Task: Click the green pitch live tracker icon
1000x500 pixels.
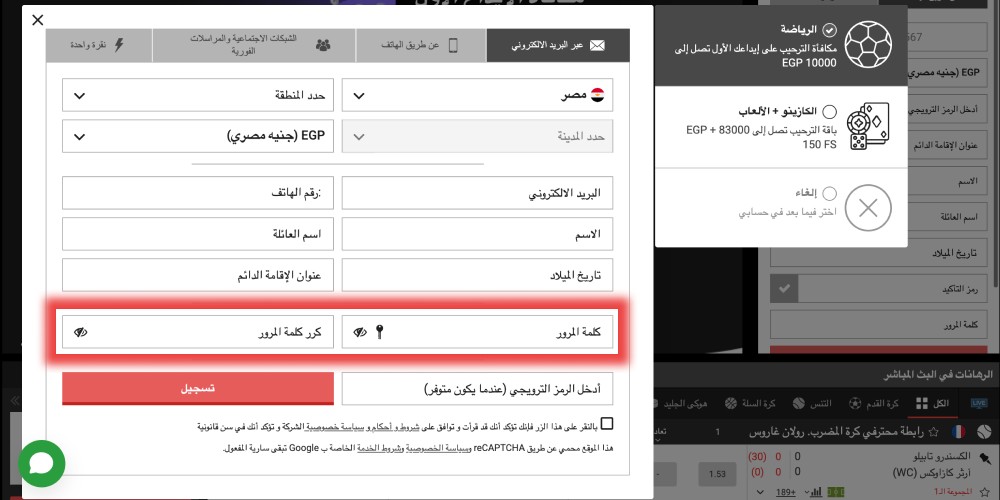Action: tap(835, 492)
